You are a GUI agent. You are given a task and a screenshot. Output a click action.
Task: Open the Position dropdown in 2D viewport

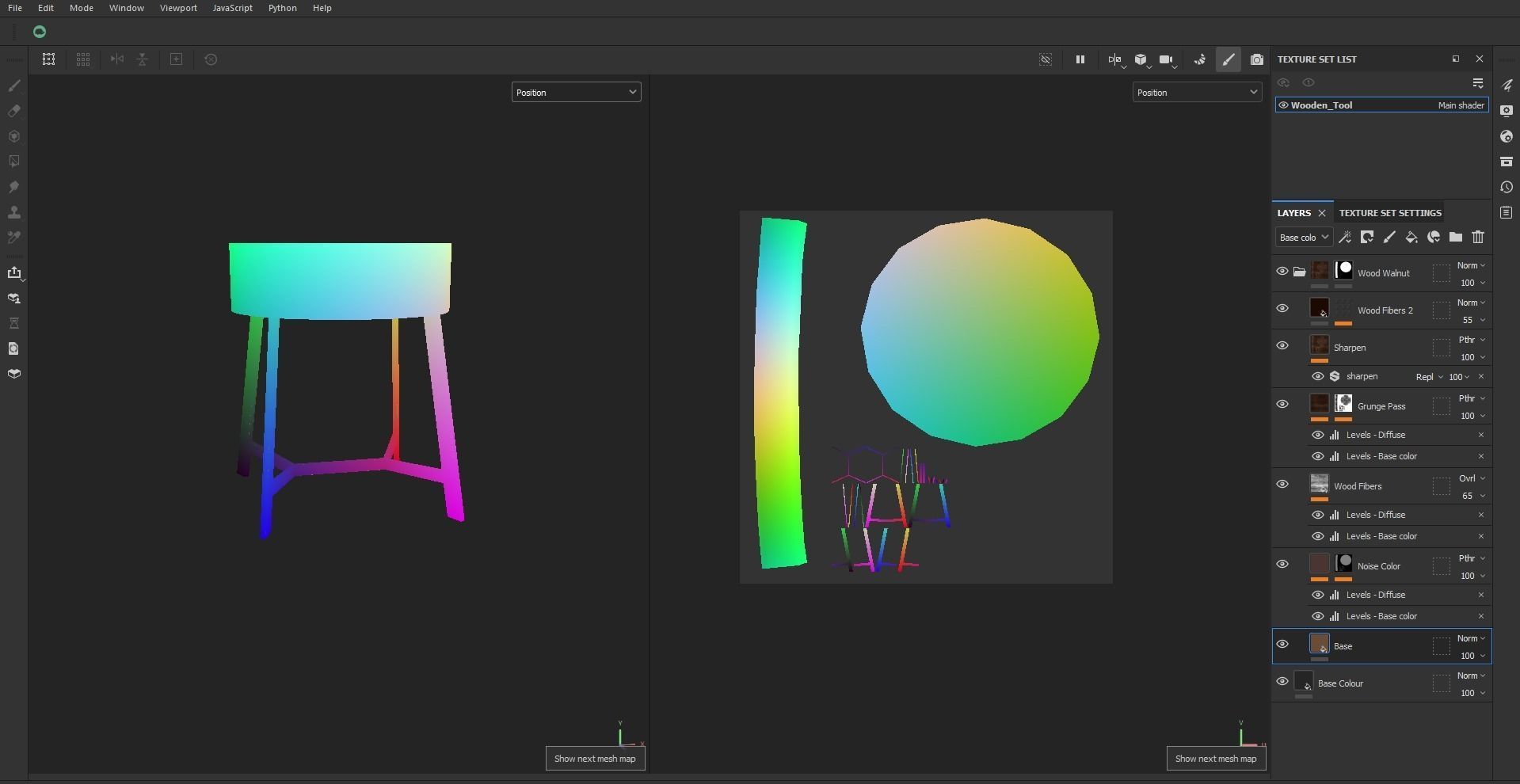(1197, 93)
